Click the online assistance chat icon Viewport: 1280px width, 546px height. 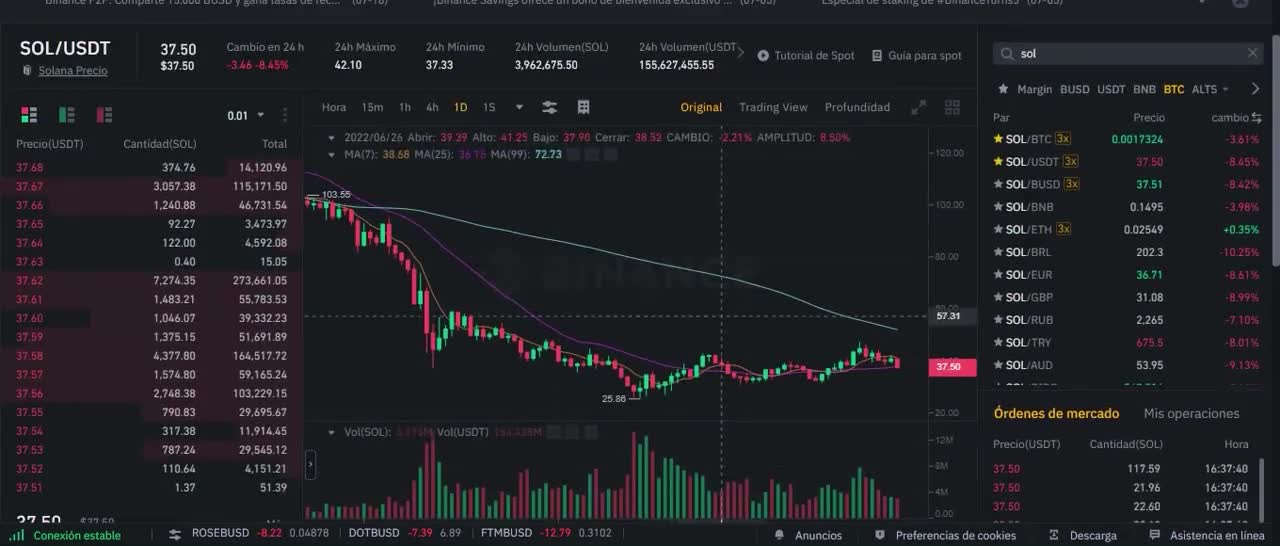pos(1154,535)
